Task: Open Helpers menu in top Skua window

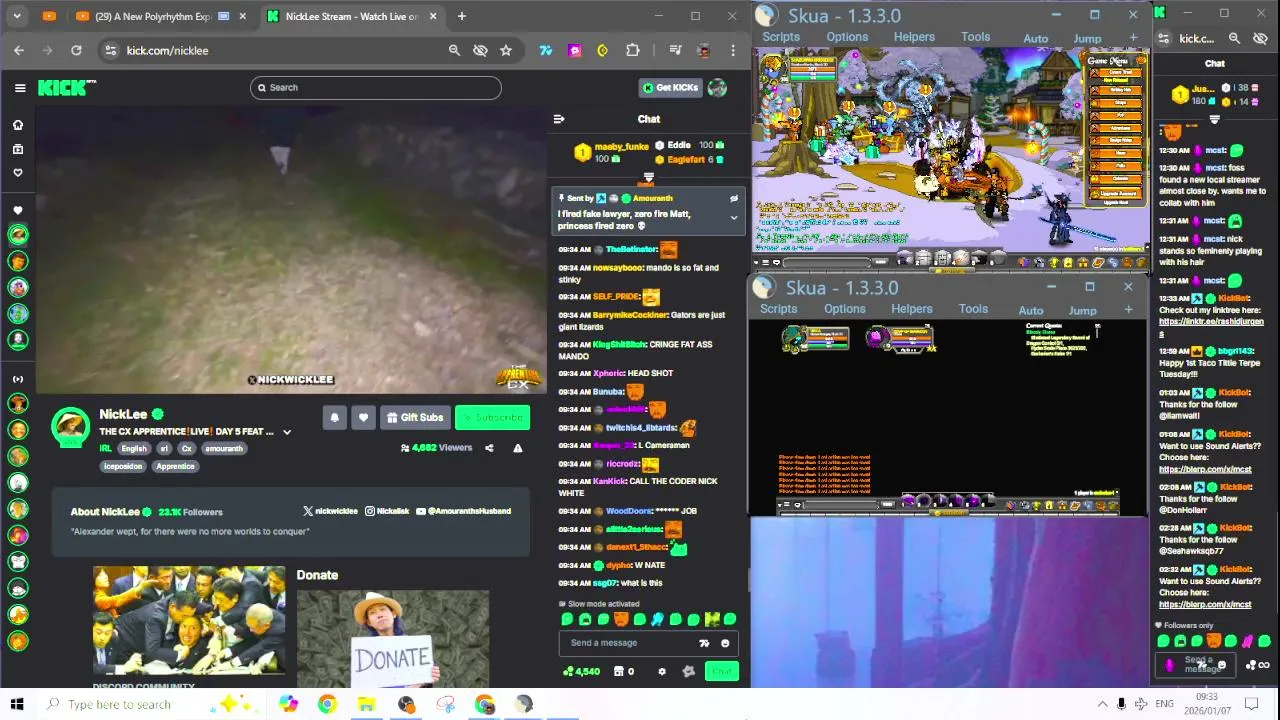Action: coord(914,37)
